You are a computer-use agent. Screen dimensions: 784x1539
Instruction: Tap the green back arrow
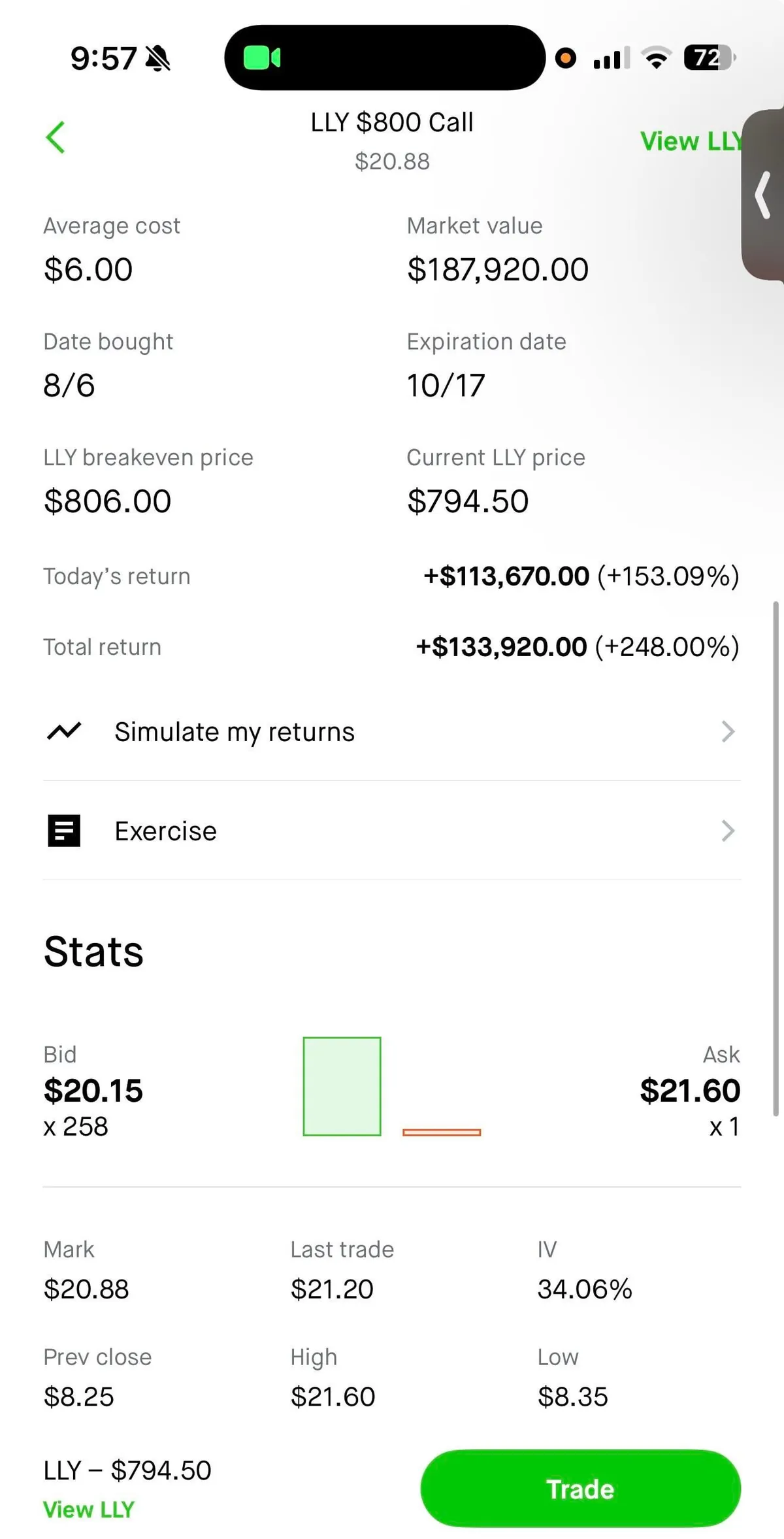56,137
